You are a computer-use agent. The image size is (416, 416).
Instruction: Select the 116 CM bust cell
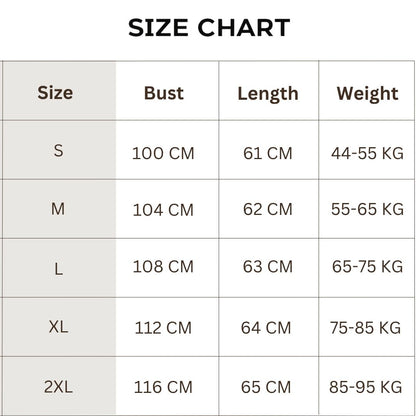pyautogui.click(x=163, y=387)
